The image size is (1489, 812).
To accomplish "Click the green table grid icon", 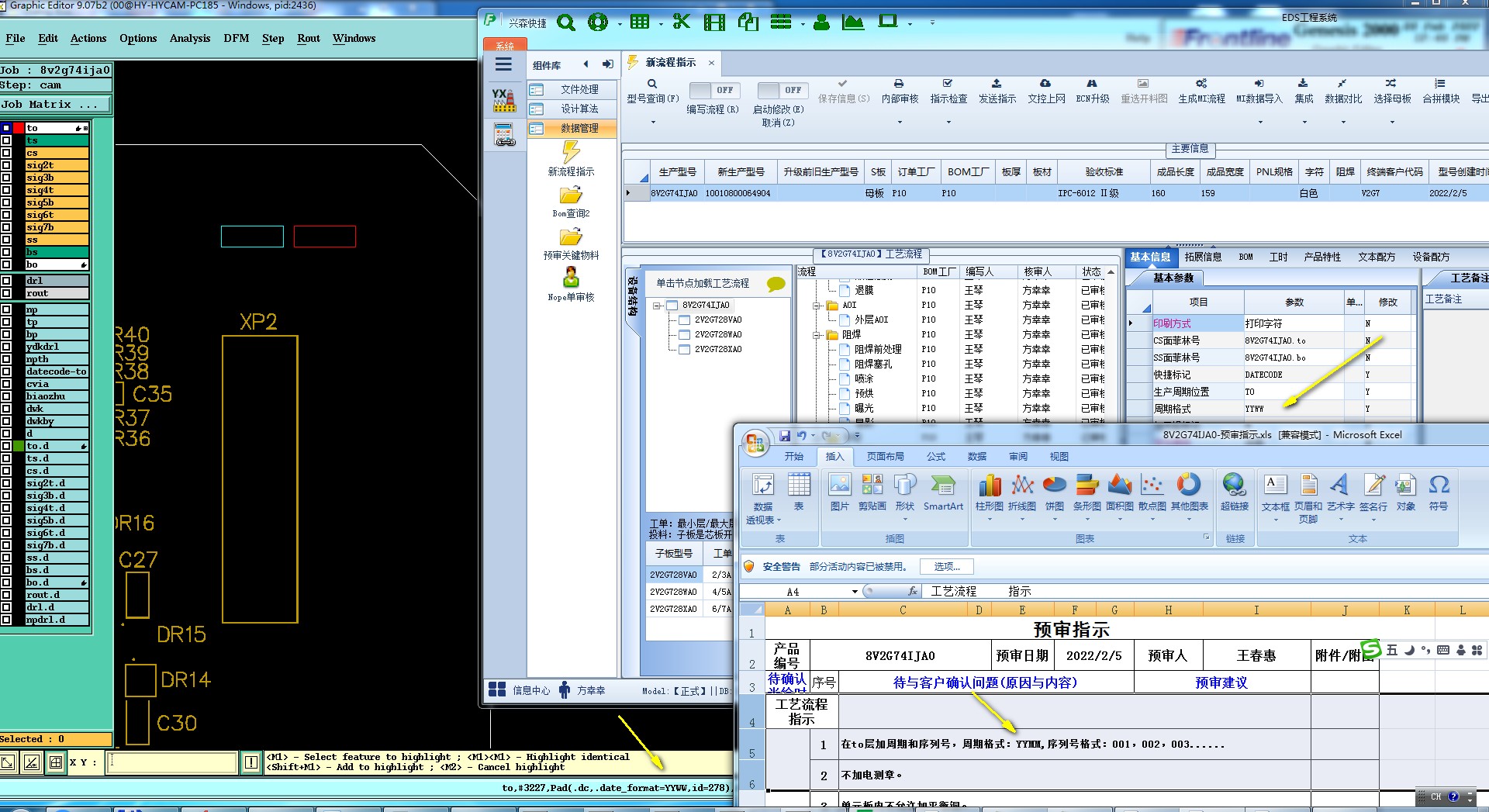I will (x=640, y=22).
